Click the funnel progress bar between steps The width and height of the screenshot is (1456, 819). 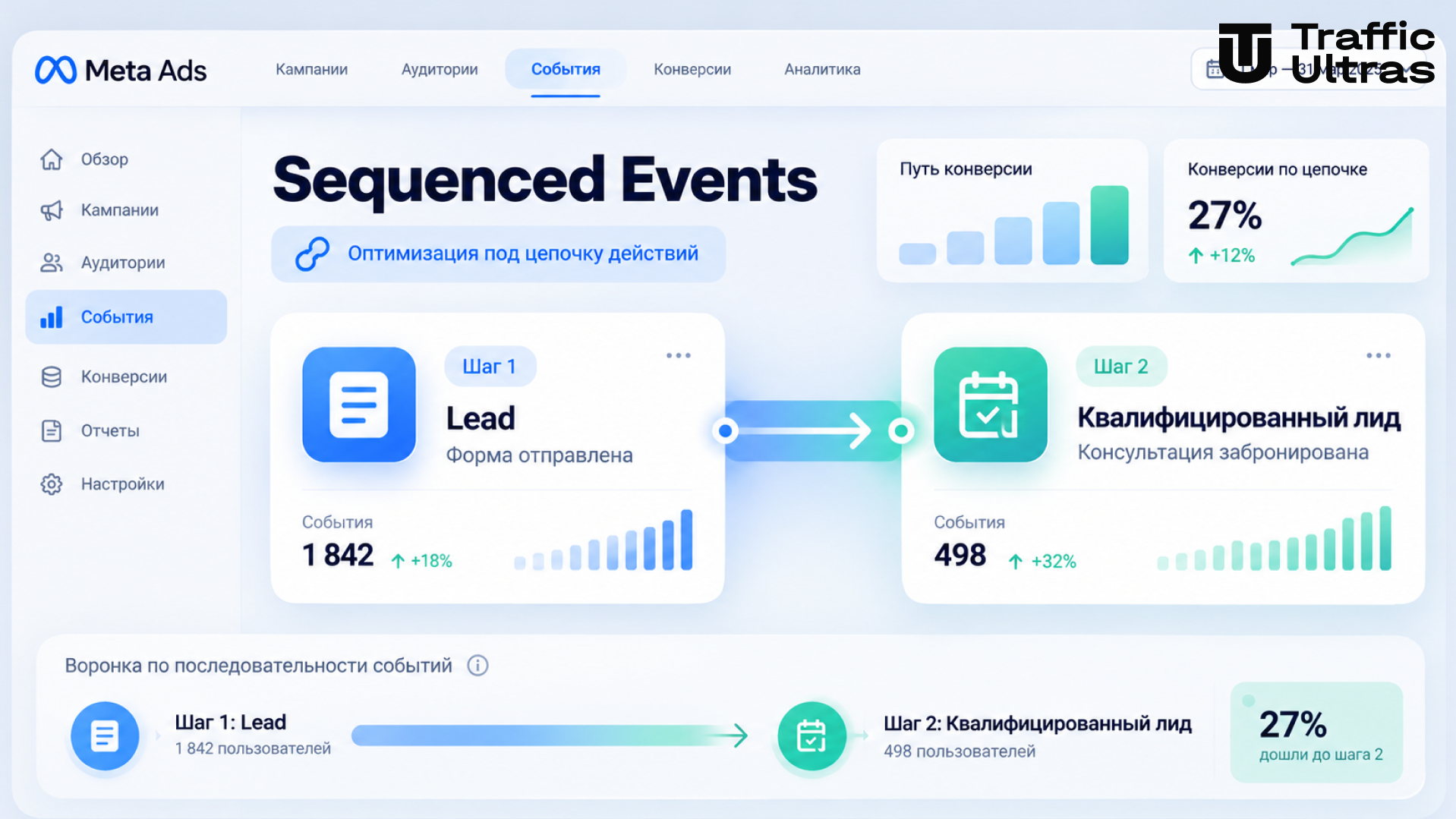(550, 735)
